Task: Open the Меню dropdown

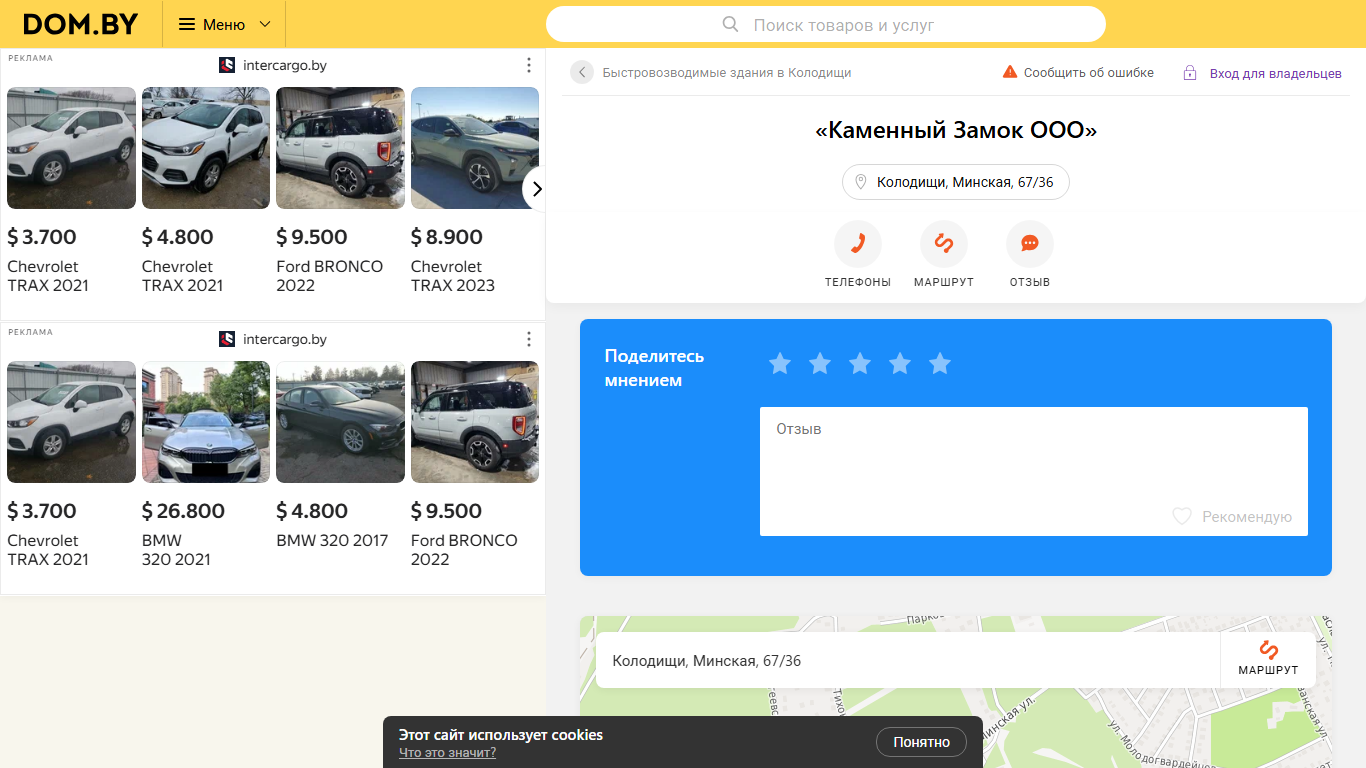Action: [x=224, y=24]
